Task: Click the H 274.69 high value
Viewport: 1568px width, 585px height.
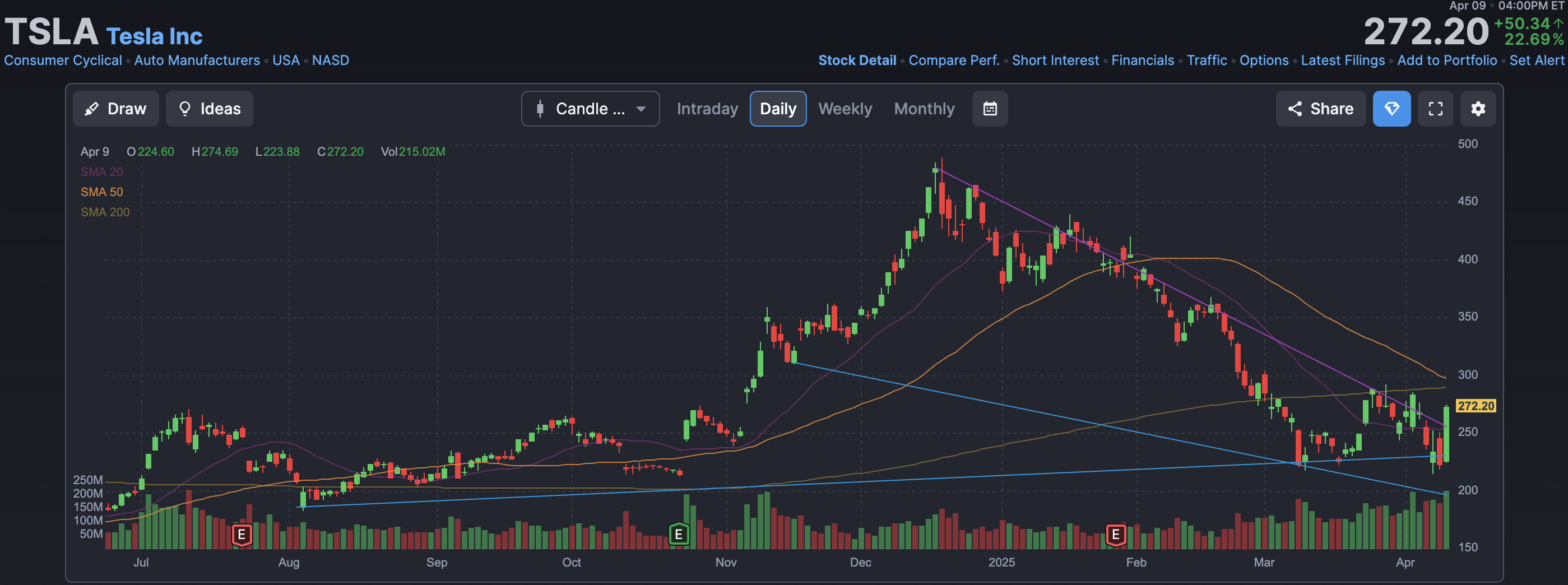Action: tap(214, 152)
